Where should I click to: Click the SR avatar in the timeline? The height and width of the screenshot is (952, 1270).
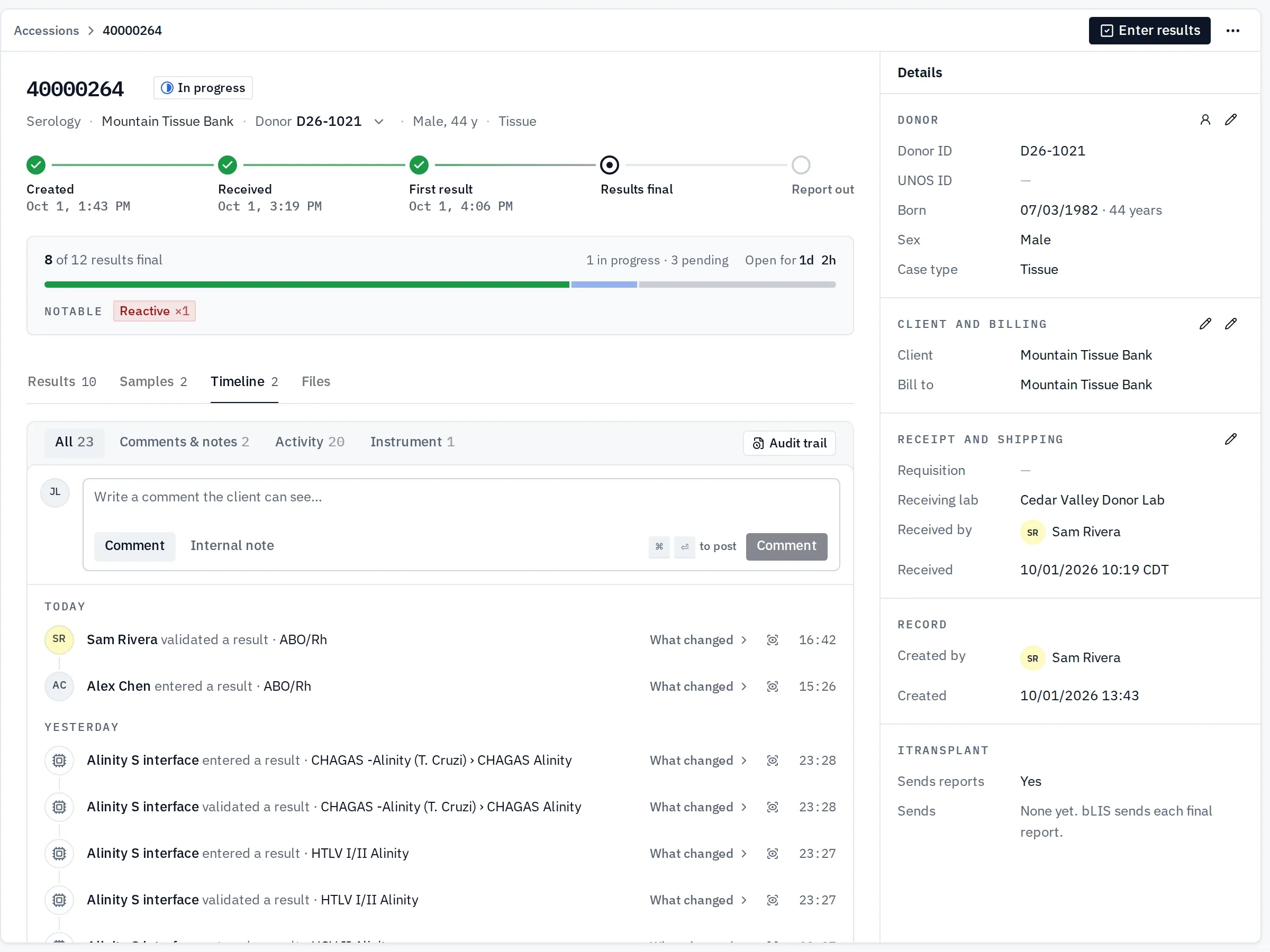tap(59, 639)
